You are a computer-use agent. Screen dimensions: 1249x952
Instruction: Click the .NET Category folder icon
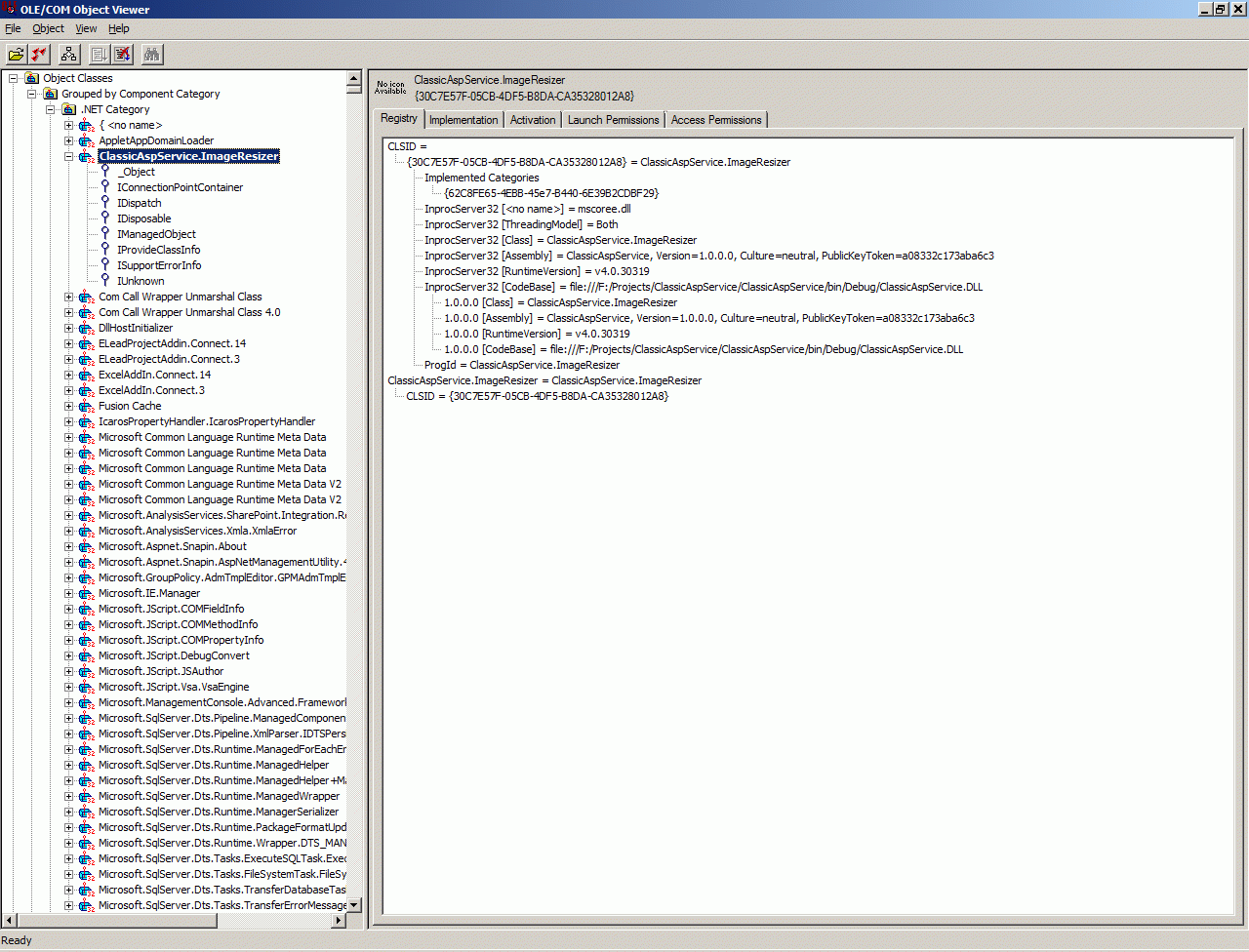(69, 109)
